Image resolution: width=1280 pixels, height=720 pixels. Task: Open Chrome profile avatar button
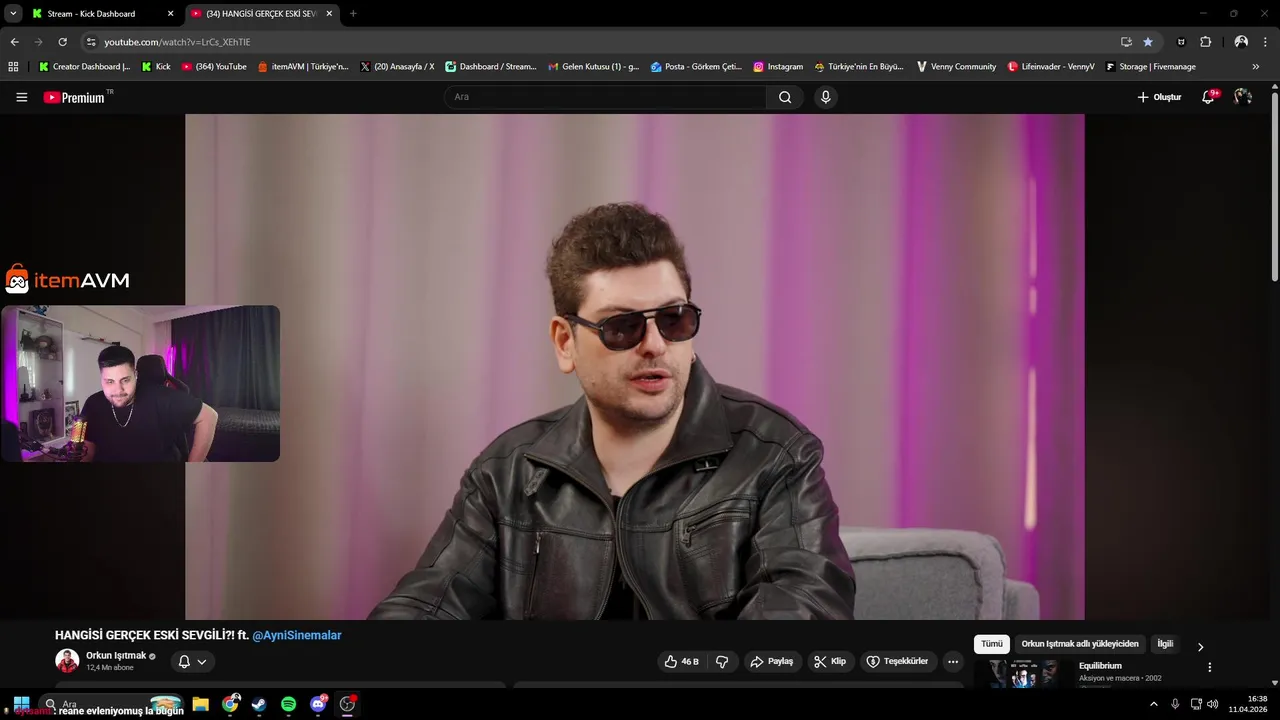coord(1241,42)
